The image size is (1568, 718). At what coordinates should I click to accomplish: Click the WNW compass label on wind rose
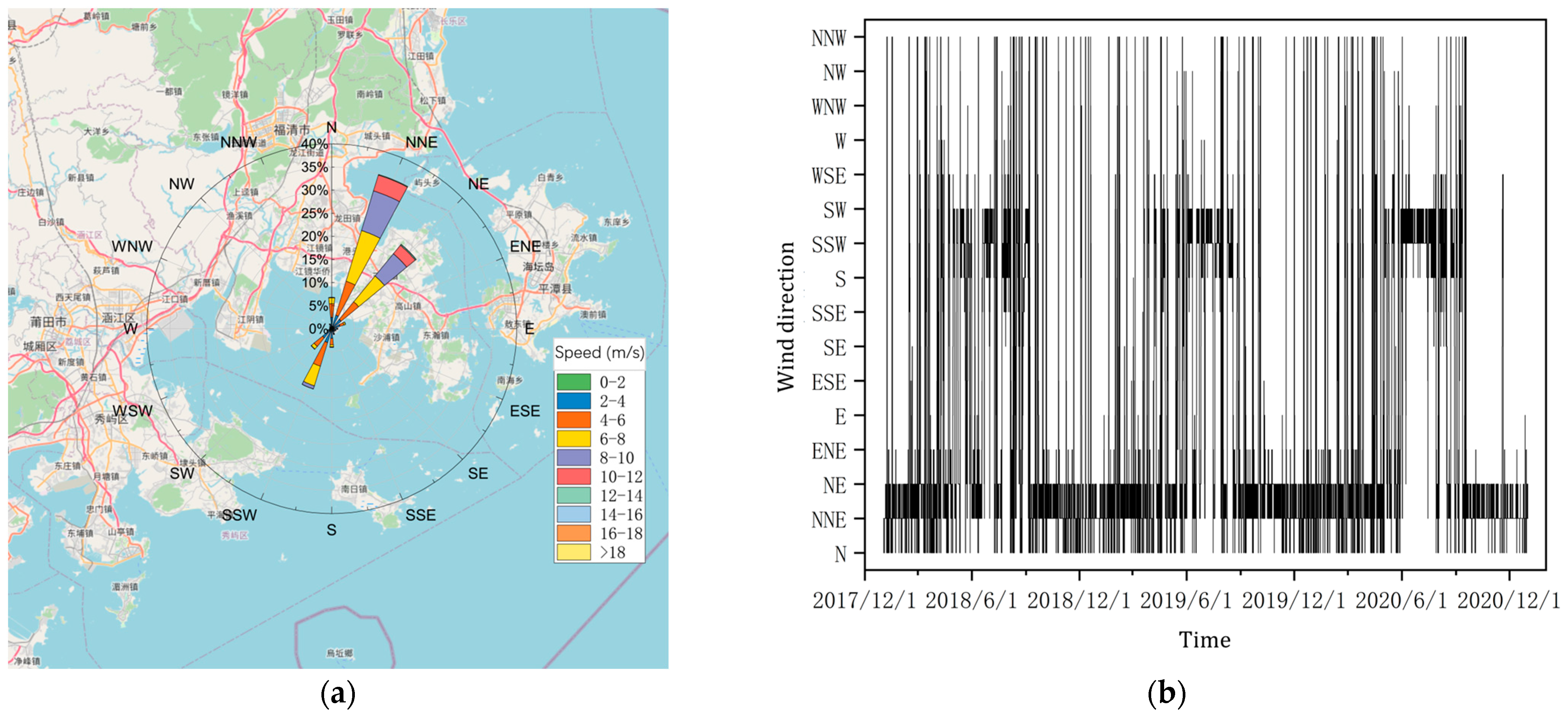coord(132,247)
